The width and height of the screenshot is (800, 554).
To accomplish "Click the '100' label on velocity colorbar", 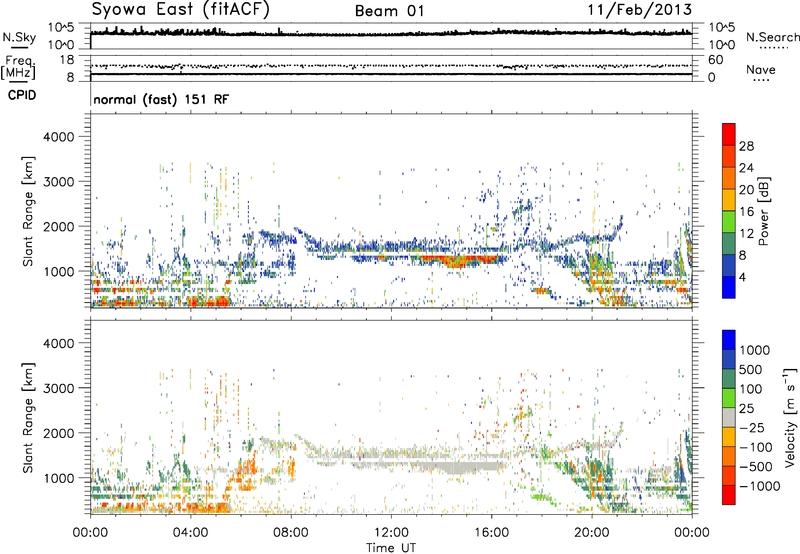I will (751, 389).
